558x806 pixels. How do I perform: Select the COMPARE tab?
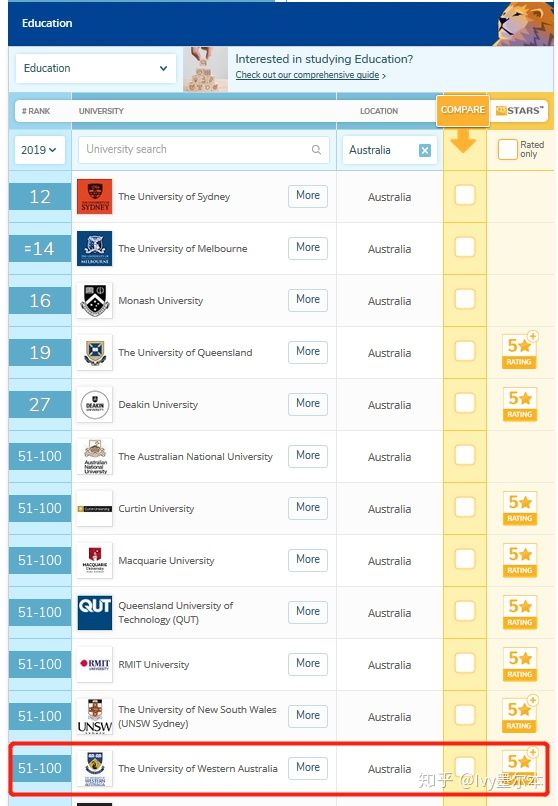(462, 110)
